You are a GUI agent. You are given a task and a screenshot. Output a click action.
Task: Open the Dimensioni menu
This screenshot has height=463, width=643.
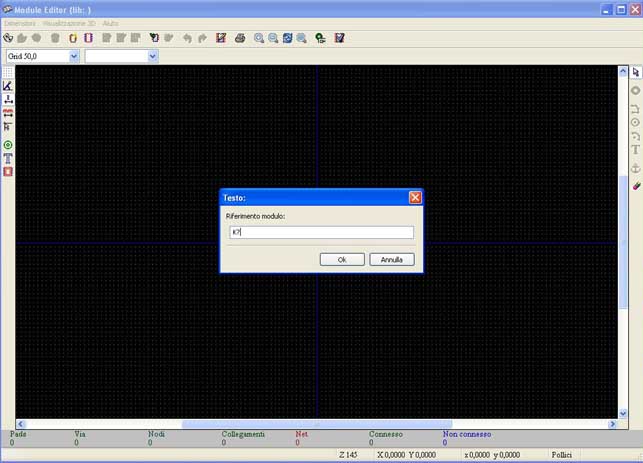coord(20,23)
